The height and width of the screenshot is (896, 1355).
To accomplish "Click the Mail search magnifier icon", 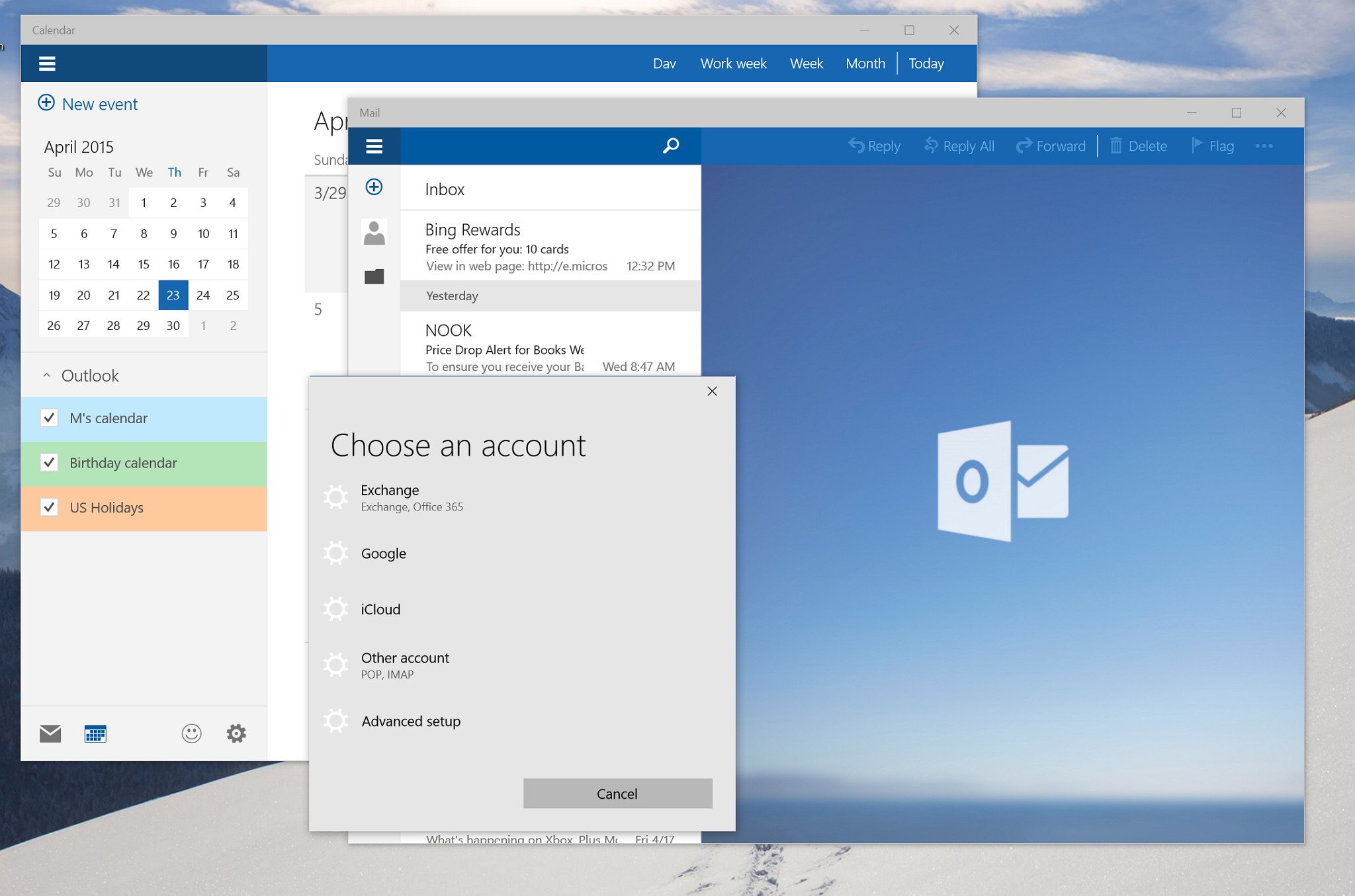I will pos(671,145).
